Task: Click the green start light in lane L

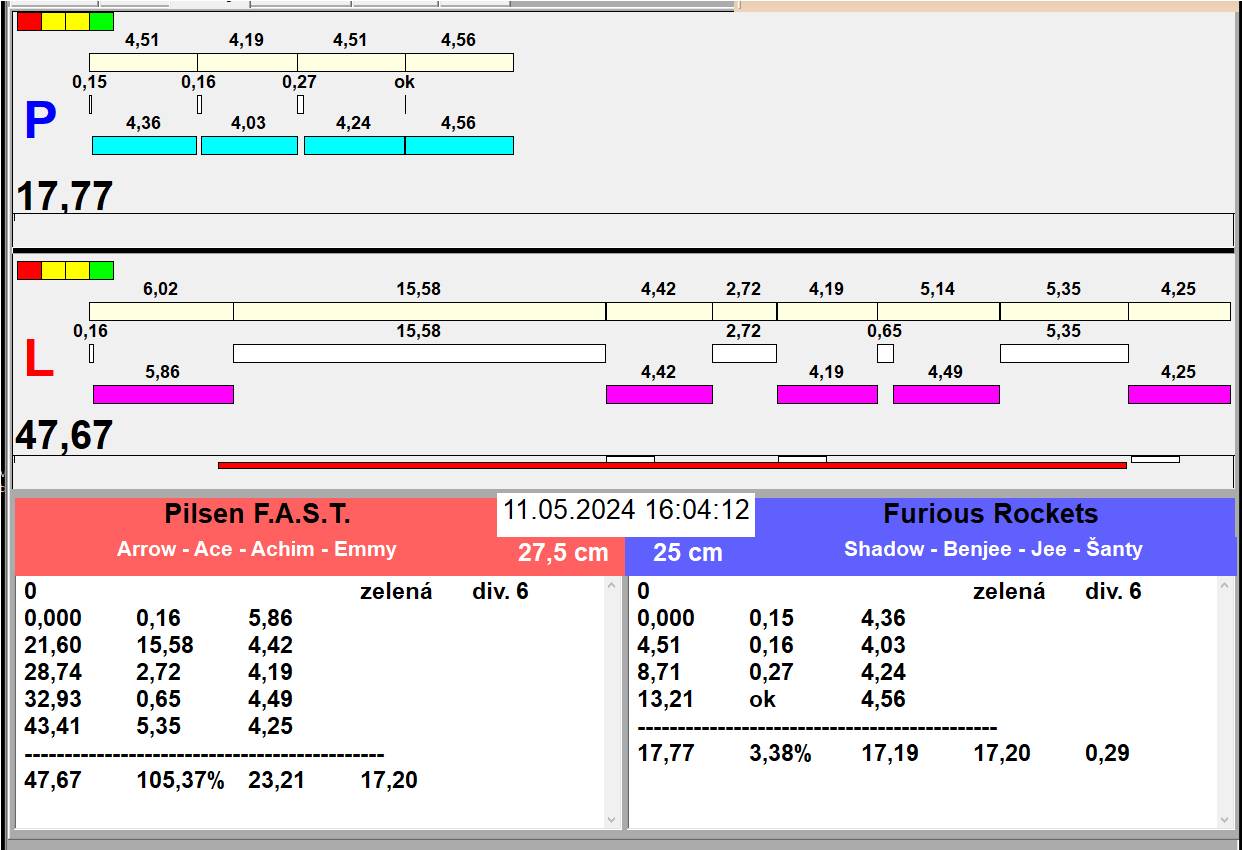Action: point(101,270)
